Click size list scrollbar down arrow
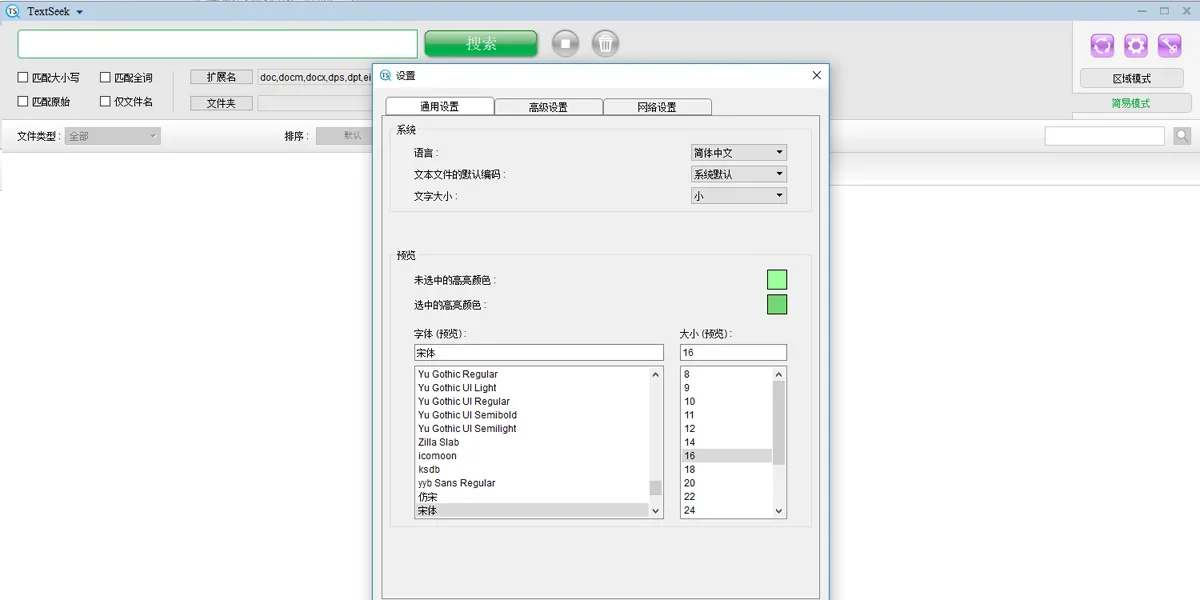This screenshot has width=1200, height=600. pos(779,510)
